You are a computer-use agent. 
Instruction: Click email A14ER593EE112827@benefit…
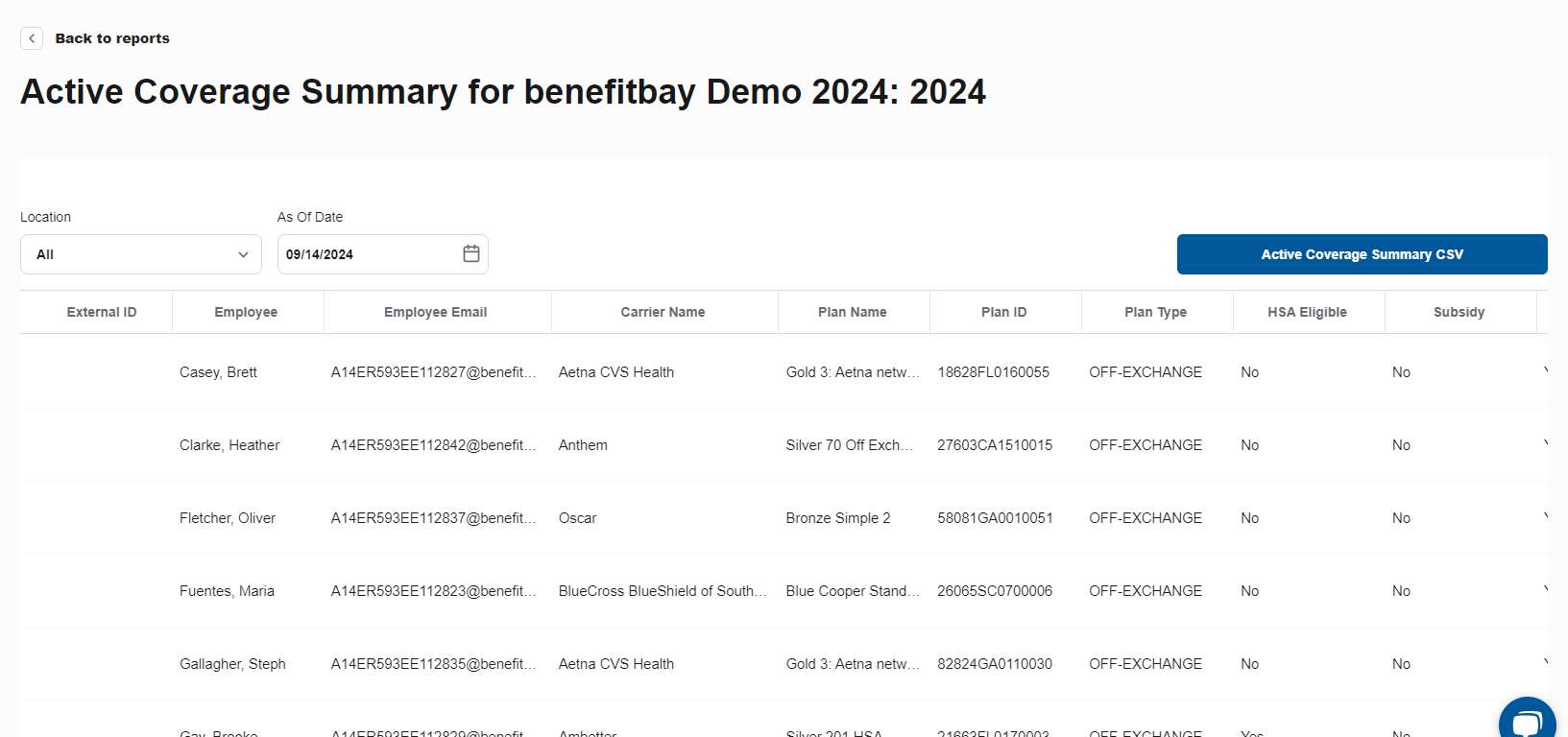point(434,372)
